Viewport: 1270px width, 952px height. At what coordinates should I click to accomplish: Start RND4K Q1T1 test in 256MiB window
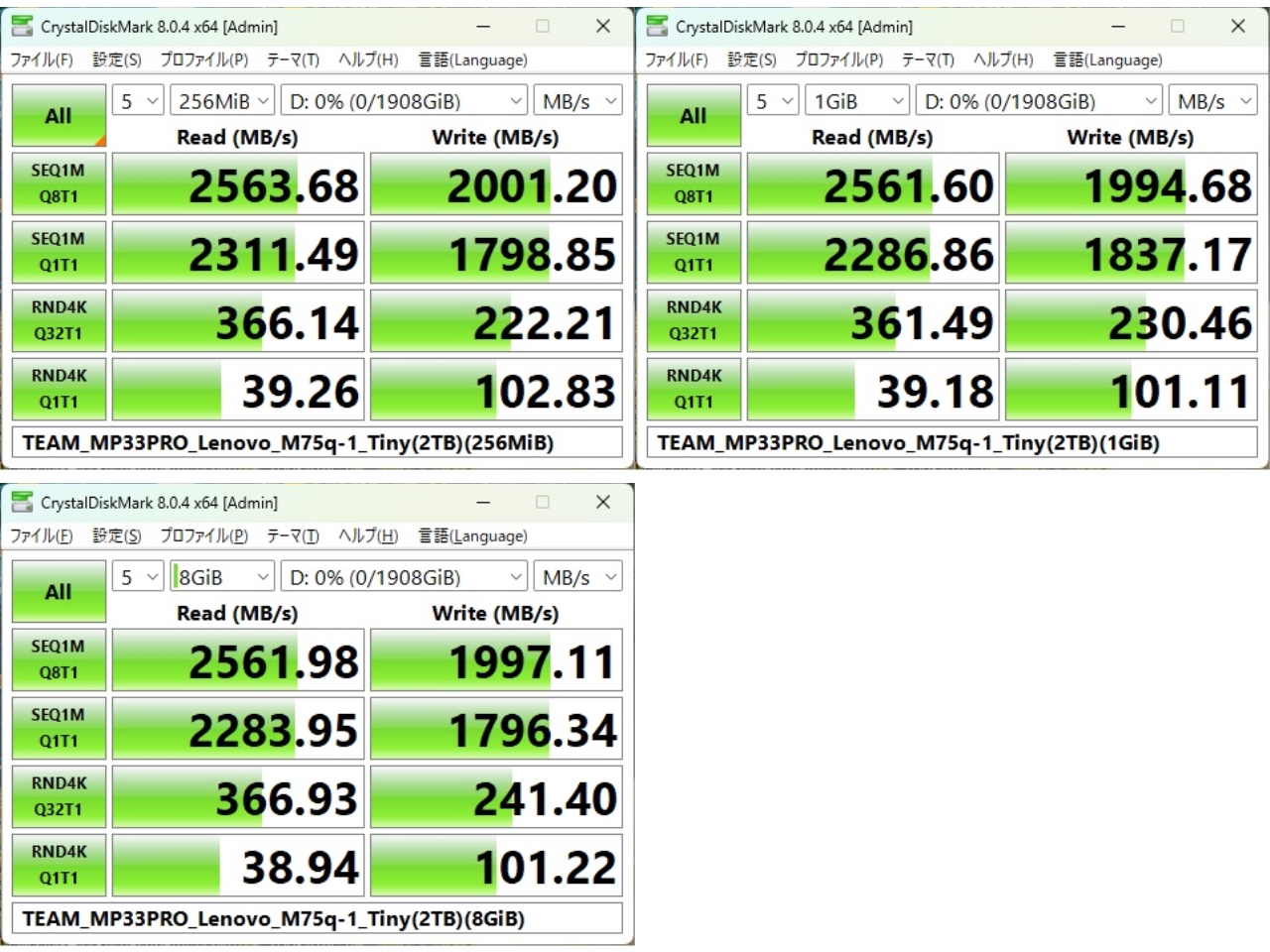(59, 389)
